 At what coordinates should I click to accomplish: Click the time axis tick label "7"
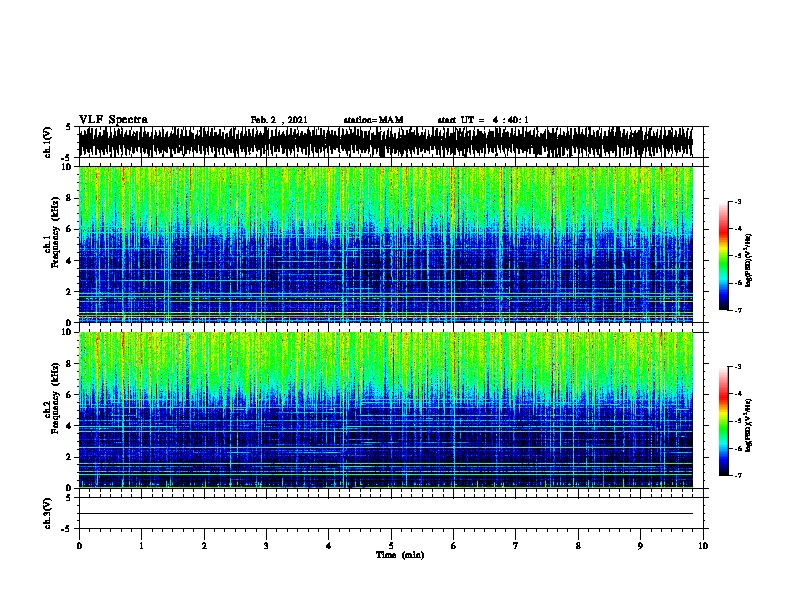tap(516, 546)
